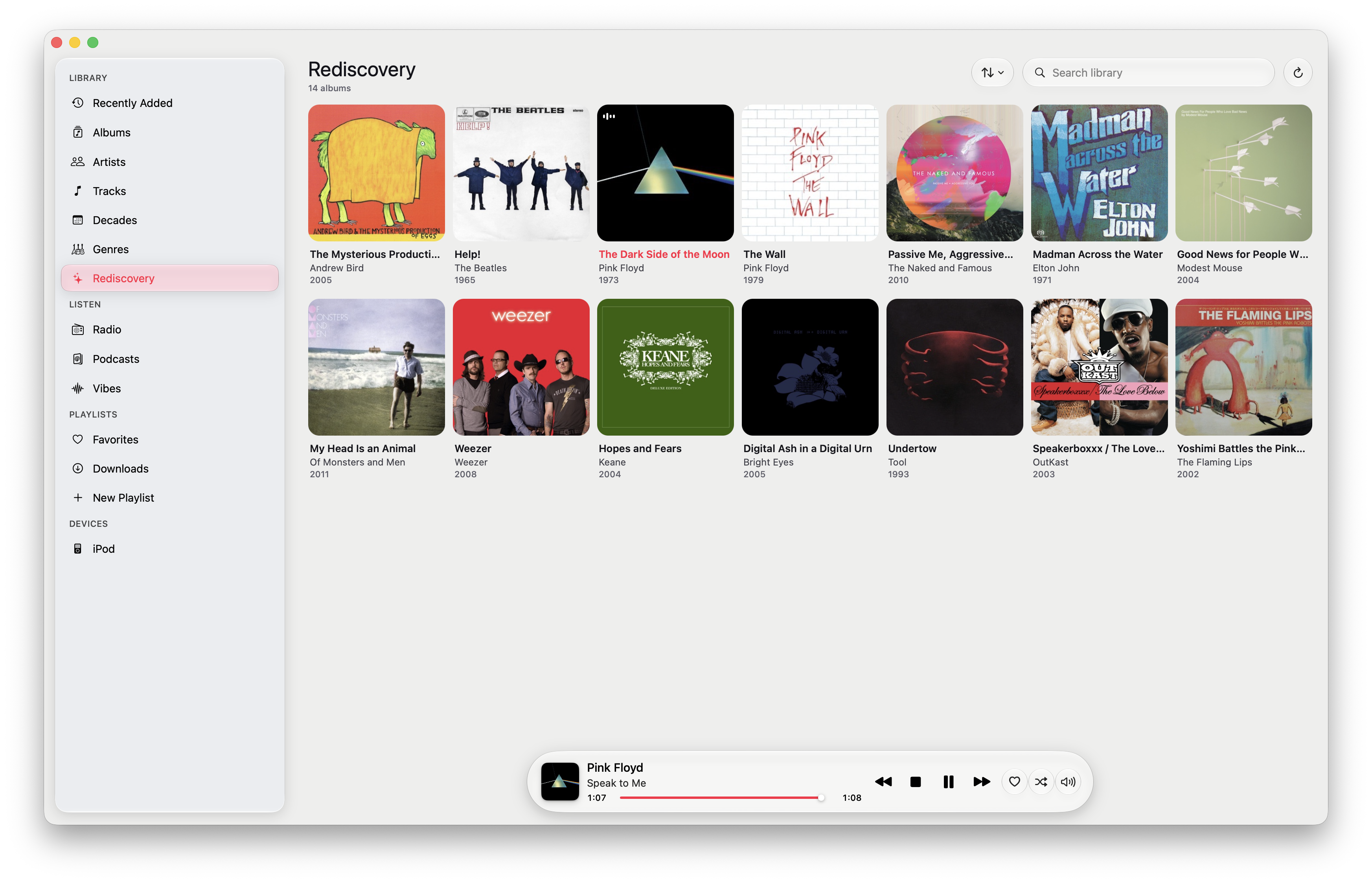Click the Radio icon in sidebar

coord(77,329)
